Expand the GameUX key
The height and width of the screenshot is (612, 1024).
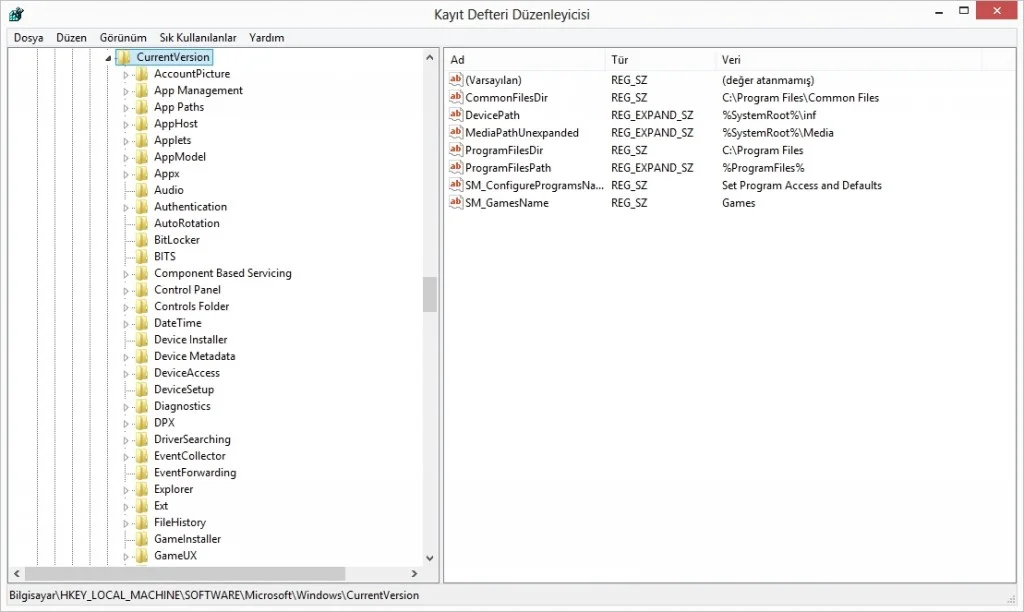(126, 556)
